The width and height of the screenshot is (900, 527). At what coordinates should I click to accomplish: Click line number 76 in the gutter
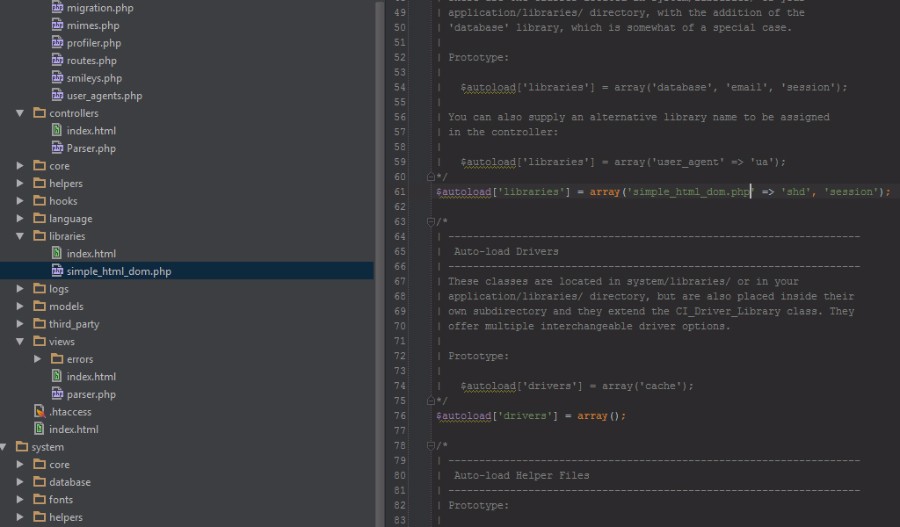pos(399,416)
